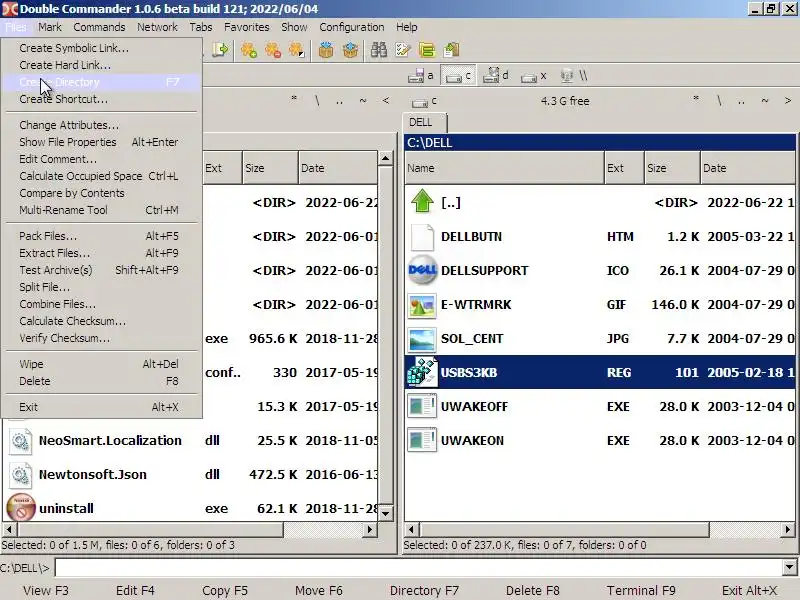Click the Copy F5 button
This screenshot has height=600, width=800.
pyautogui.click(x=224, y=590)
